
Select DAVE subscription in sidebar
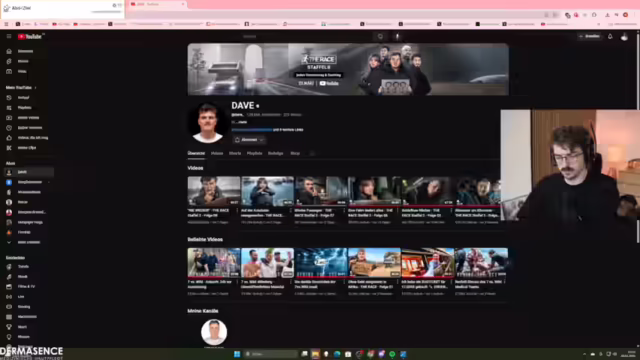29,172
